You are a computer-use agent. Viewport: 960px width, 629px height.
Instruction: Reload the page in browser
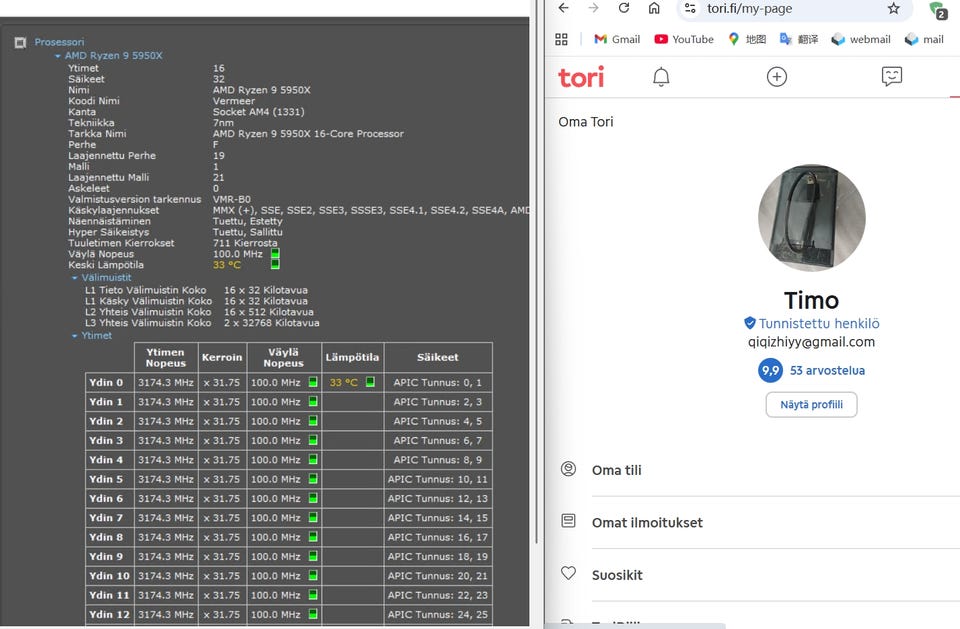(624, 8)
